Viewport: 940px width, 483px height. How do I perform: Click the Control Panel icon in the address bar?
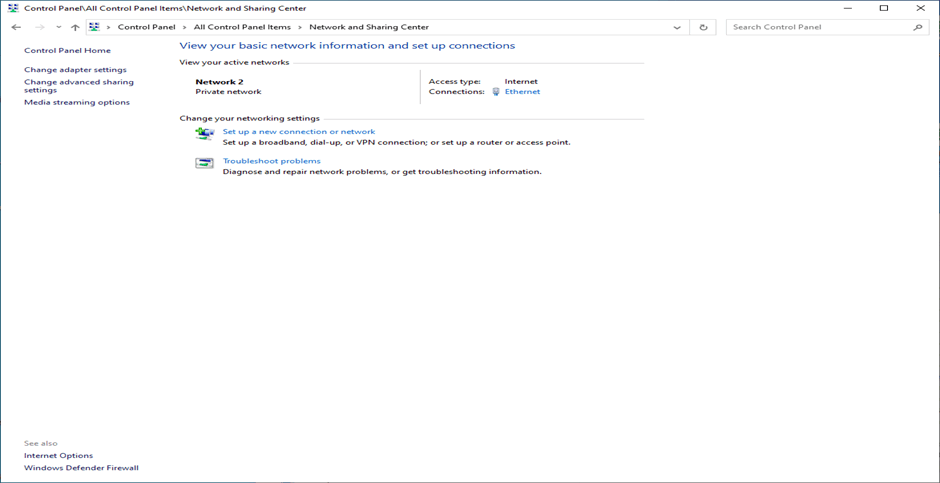94,27
